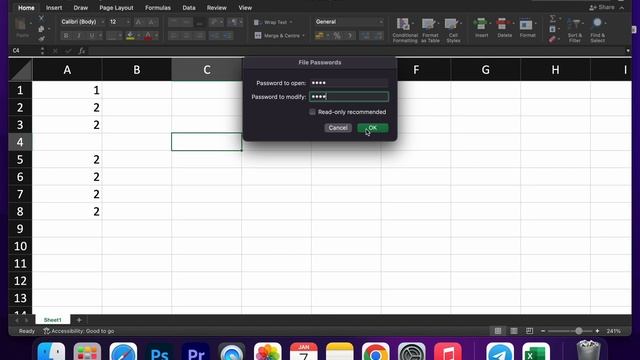Click the Paste clipboard icon
The height and width of the screenshot is (360, 640).
coord(20,25)
